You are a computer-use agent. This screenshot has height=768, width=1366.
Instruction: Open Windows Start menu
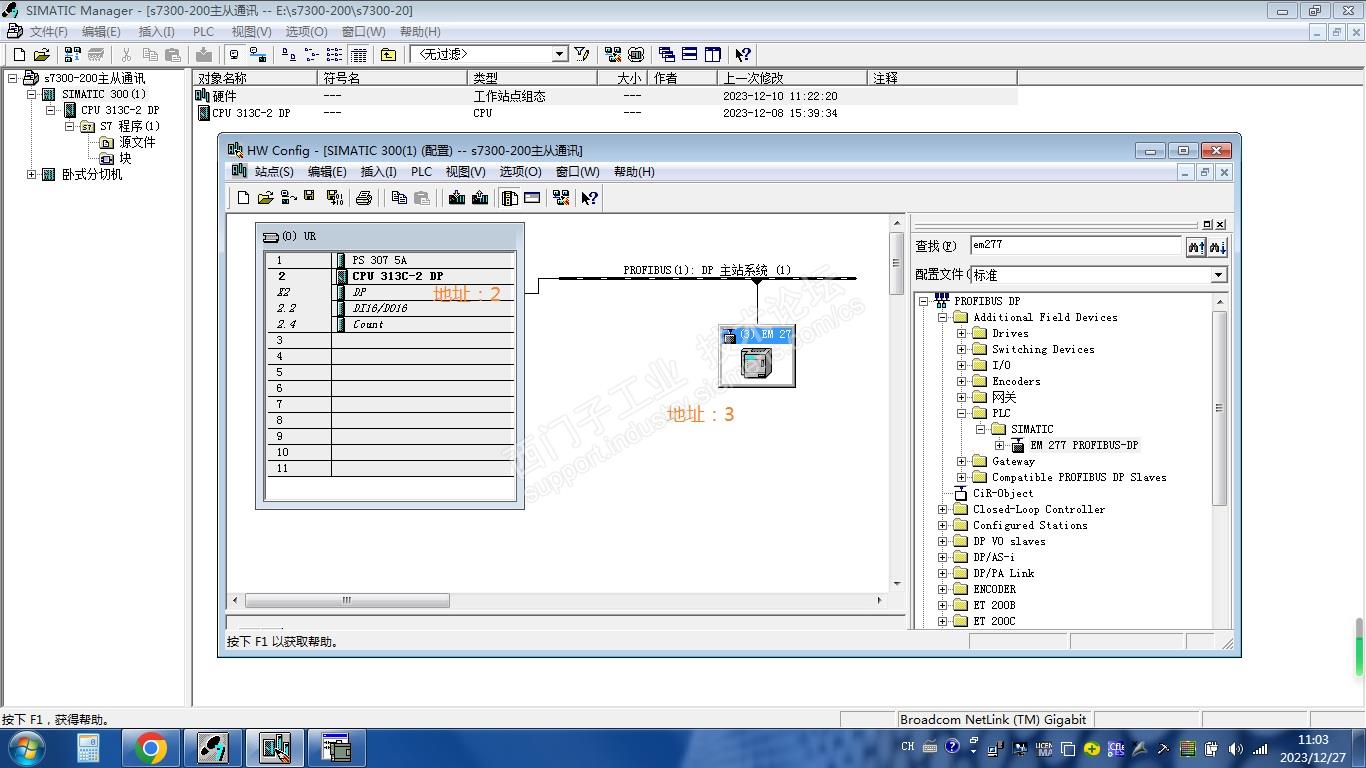(25, 747)
